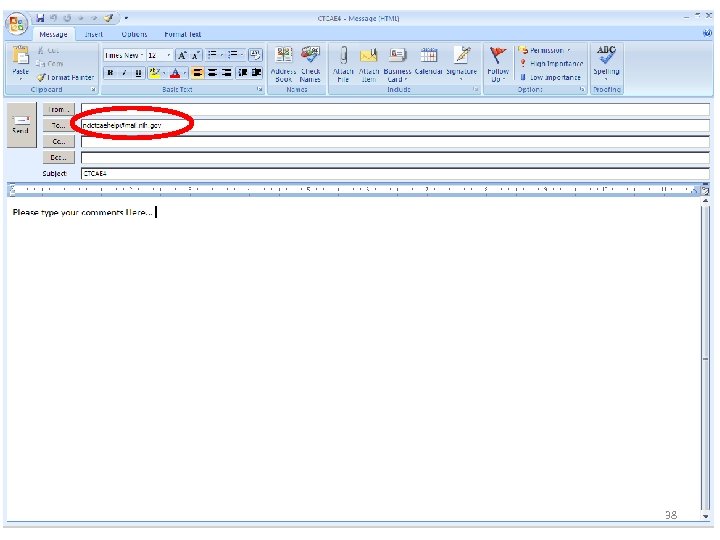This screenshot has height=540, width=720.
Task: Send the email message
Action: (21, 125)
